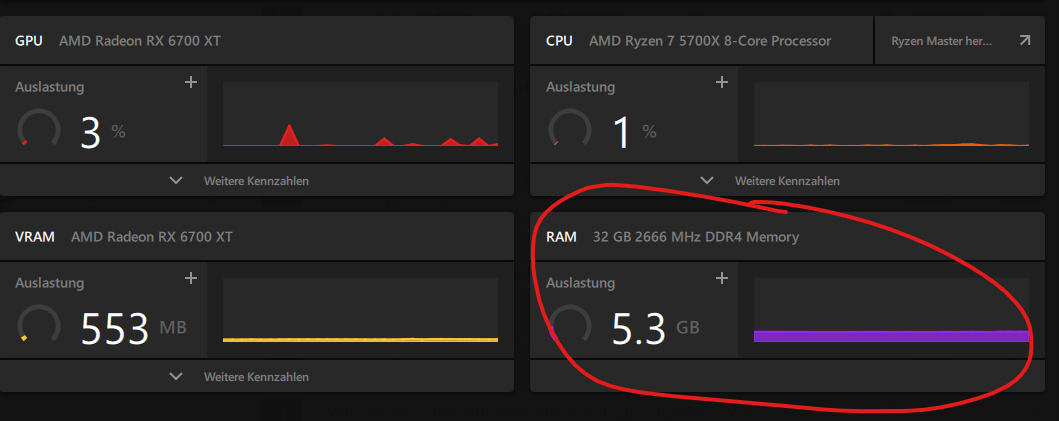Expand CPU Weitere Kennzahlen chevron
This screenshot has height=421, width=1059.
point(707,180)
